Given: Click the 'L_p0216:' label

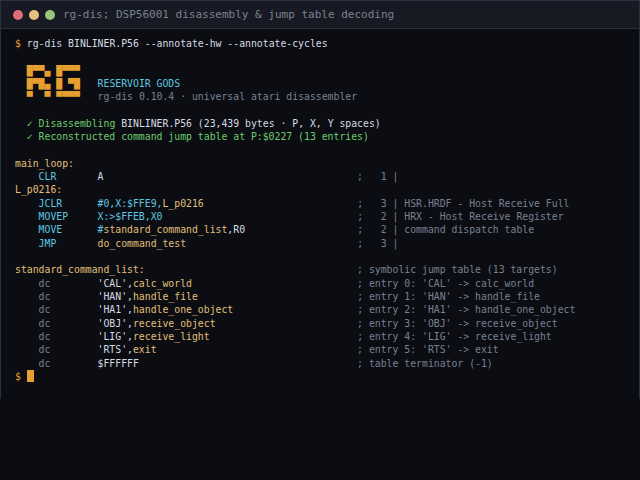Looking at the screenshot, I should coord(38,189).
